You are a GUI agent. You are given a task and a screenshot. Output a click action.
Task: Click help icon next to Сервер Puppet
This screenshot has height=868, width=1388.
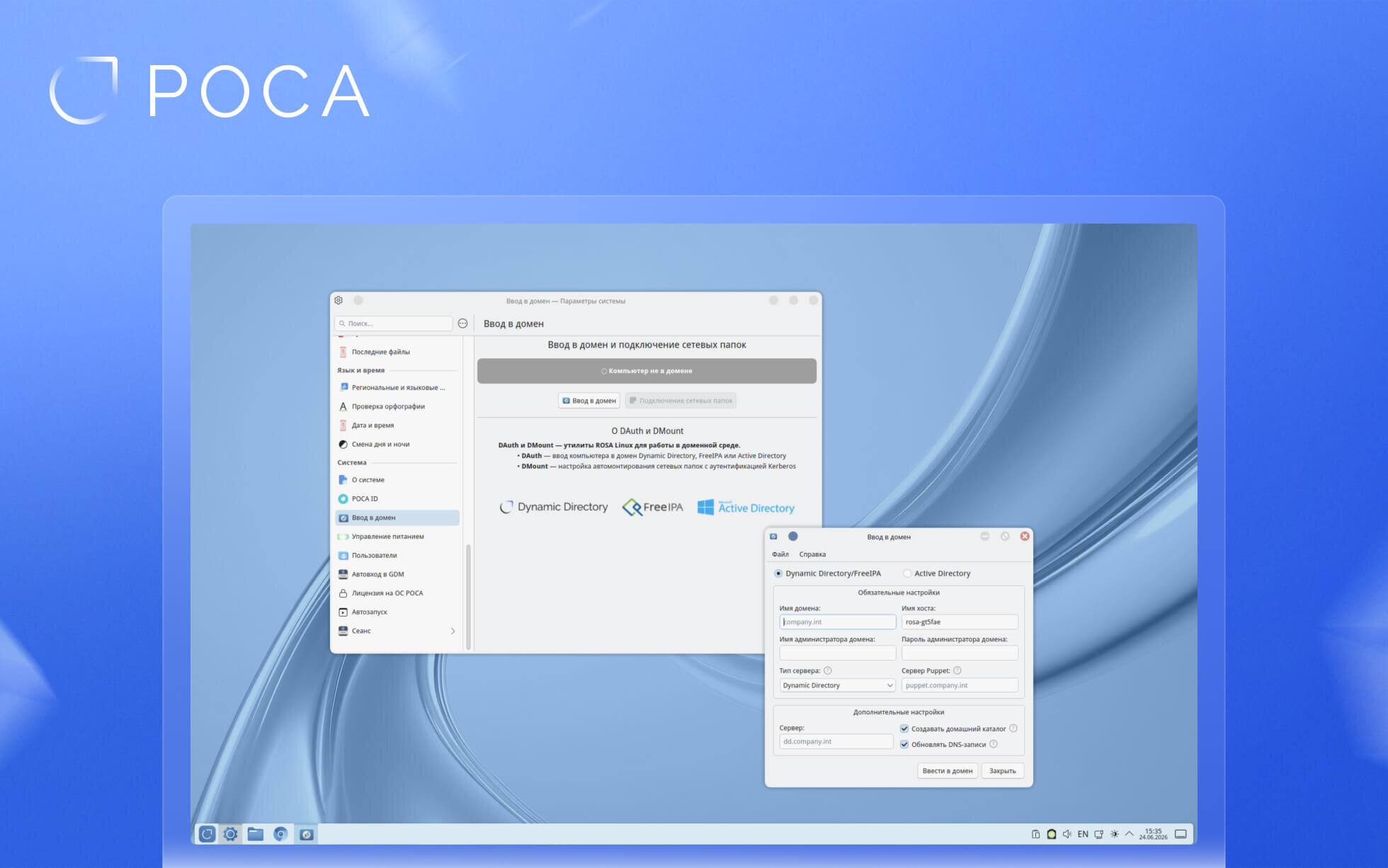click(x=957, y=670)
